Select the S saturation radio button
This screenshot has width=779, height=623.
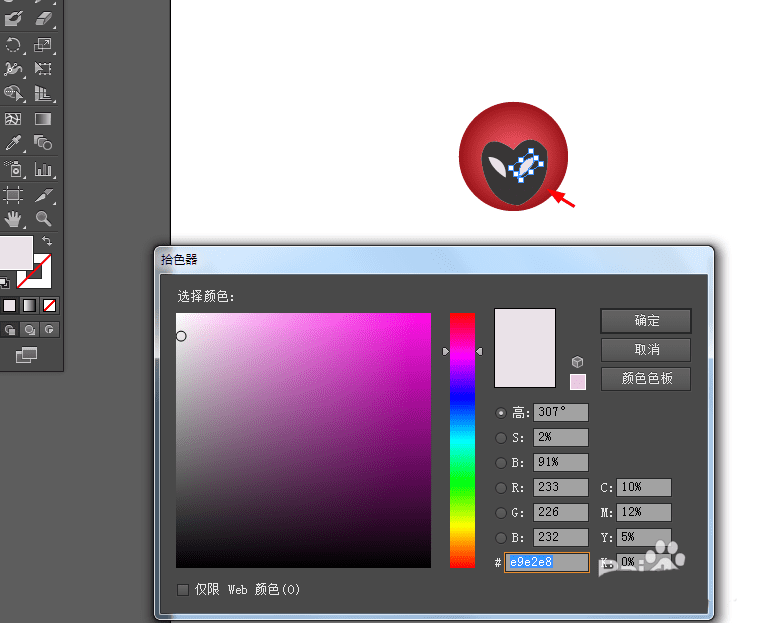tap(501, 438)
